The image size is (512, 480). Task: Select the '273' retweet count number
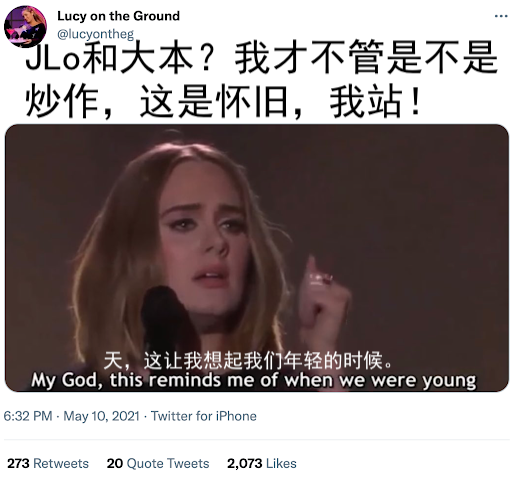click(x=18, y=463)
